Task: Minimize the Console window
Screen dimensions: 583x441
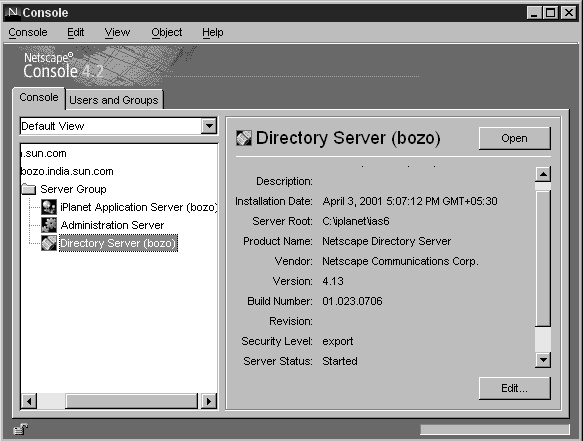Action: point(534,13)
